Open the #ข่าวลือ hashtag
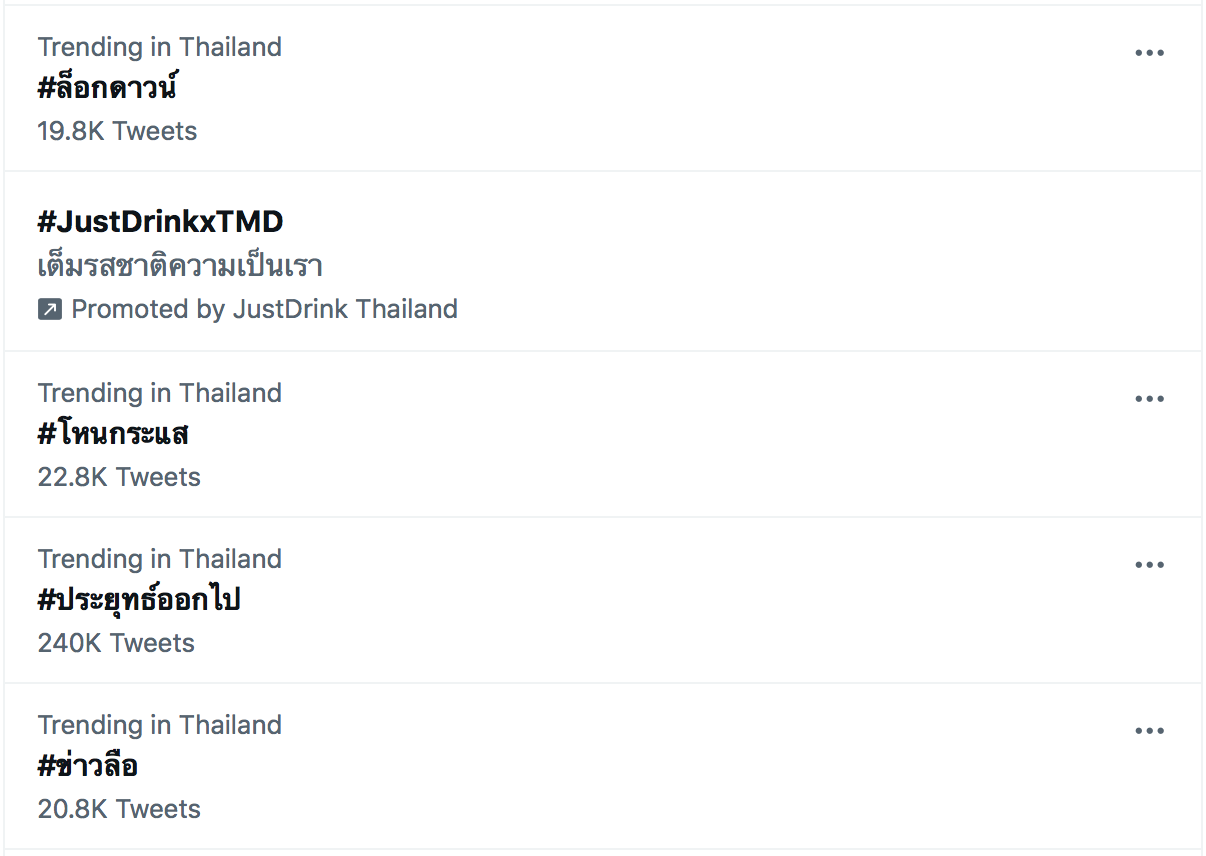 click(x=88, y=767)
